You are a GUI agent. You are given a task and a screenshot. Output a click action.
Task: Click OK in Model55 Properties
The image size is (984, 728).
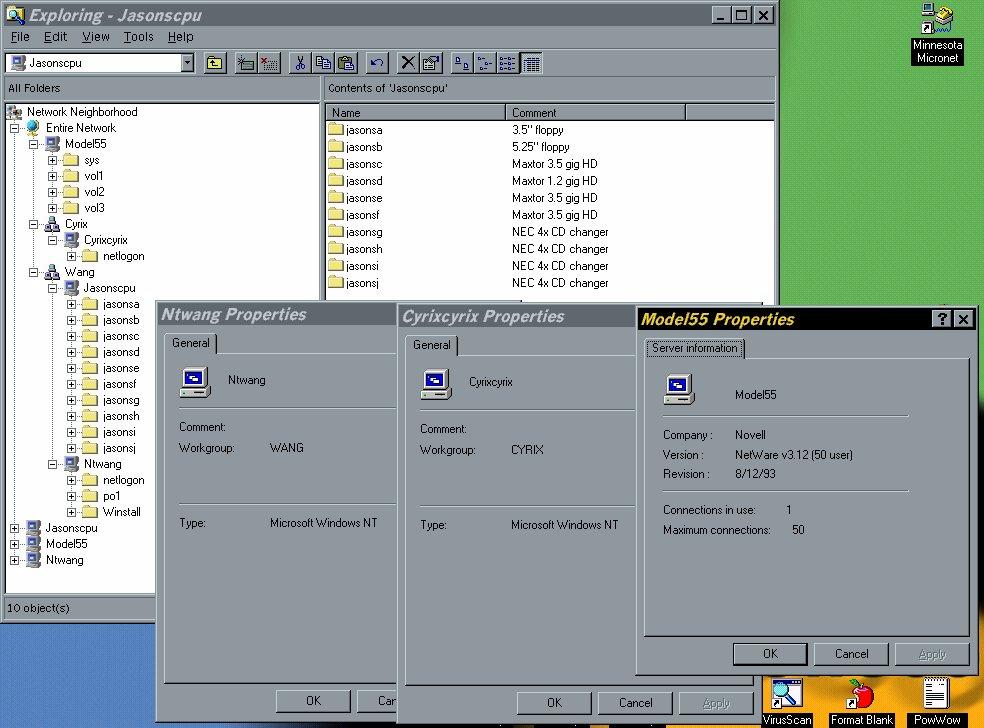click(x=770, y=654)
